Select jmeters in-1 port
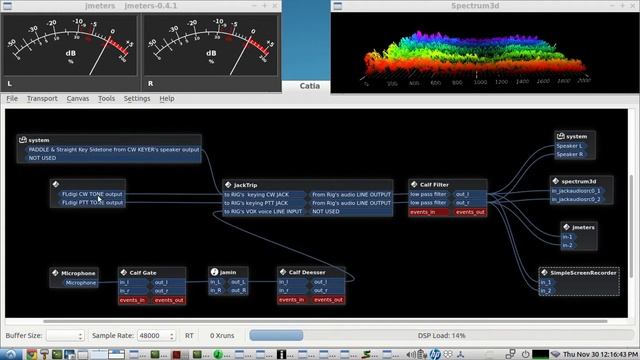Image resolution: width=640 pixels, height=360 pixels. [569, 237]
